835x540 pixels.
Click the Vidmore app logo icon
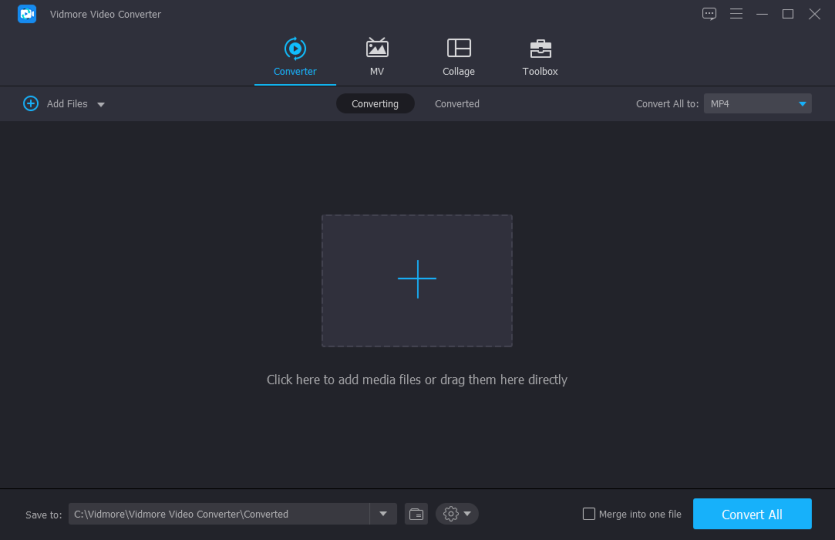point(27,14)
